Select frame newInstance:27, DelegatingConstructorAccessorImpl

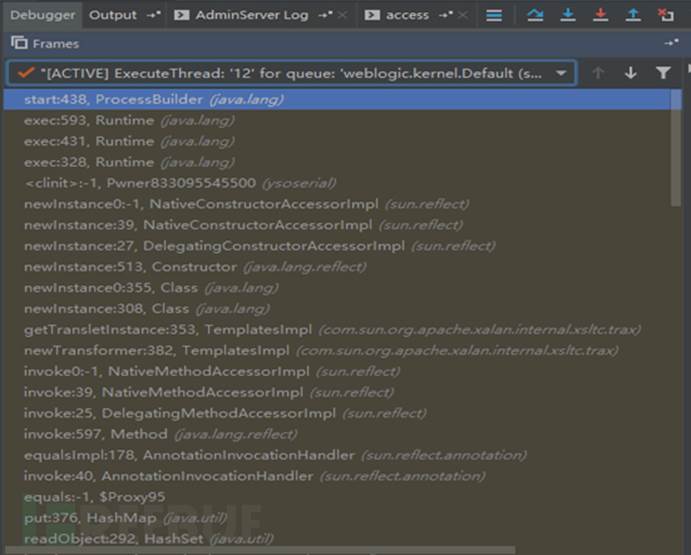click(337, 246)
